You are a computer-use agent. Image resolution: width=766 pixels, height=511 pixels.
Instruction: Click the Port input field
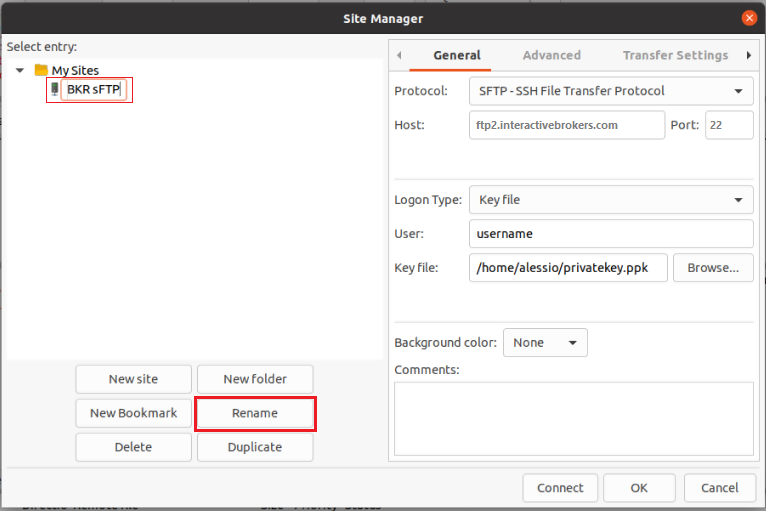(x=729, y=125)
